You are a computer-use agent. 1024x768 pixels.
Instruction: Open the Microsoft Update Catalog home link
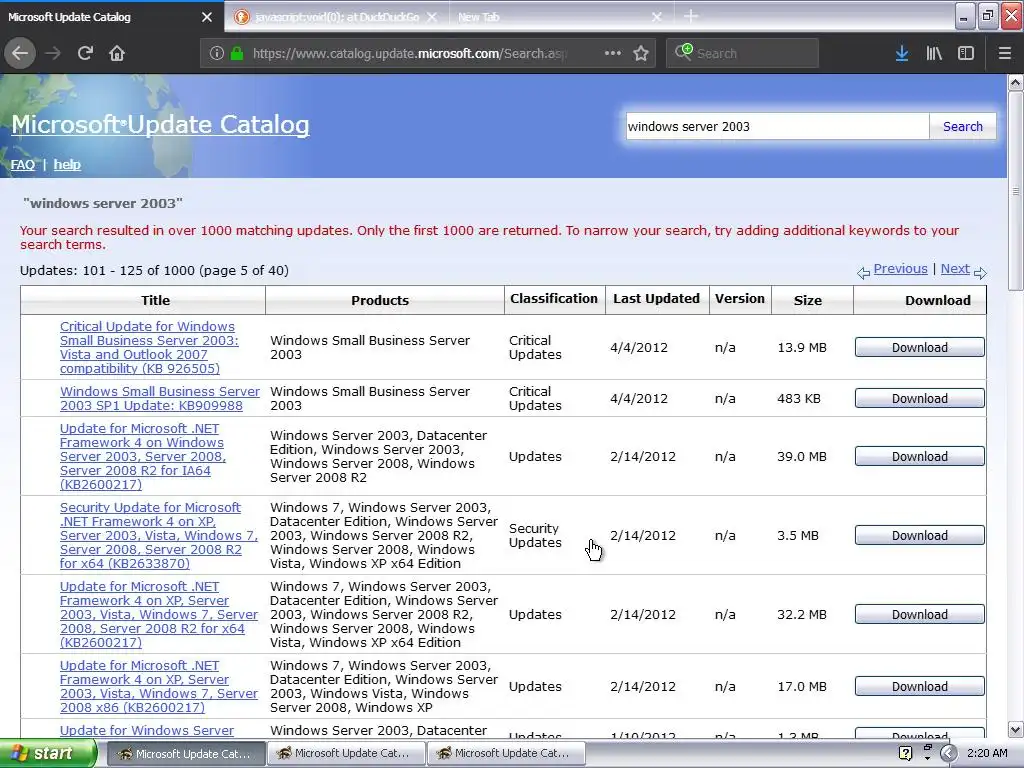pyautogui.click(x=161, y=124)
